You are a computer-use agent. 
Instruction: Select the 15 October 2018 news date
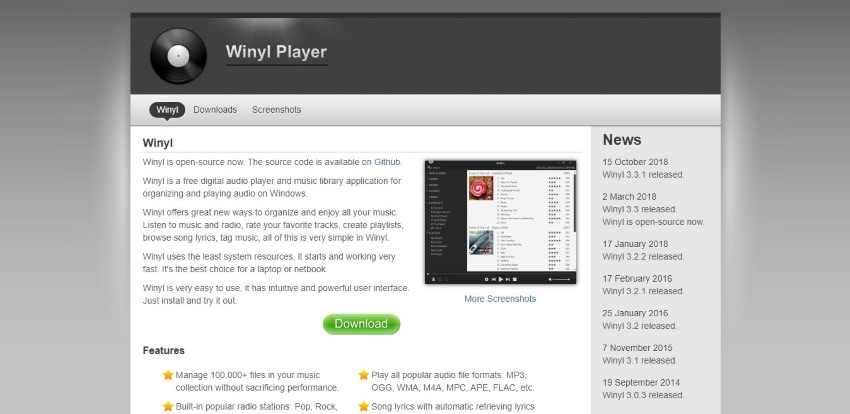tap(635, 162)
